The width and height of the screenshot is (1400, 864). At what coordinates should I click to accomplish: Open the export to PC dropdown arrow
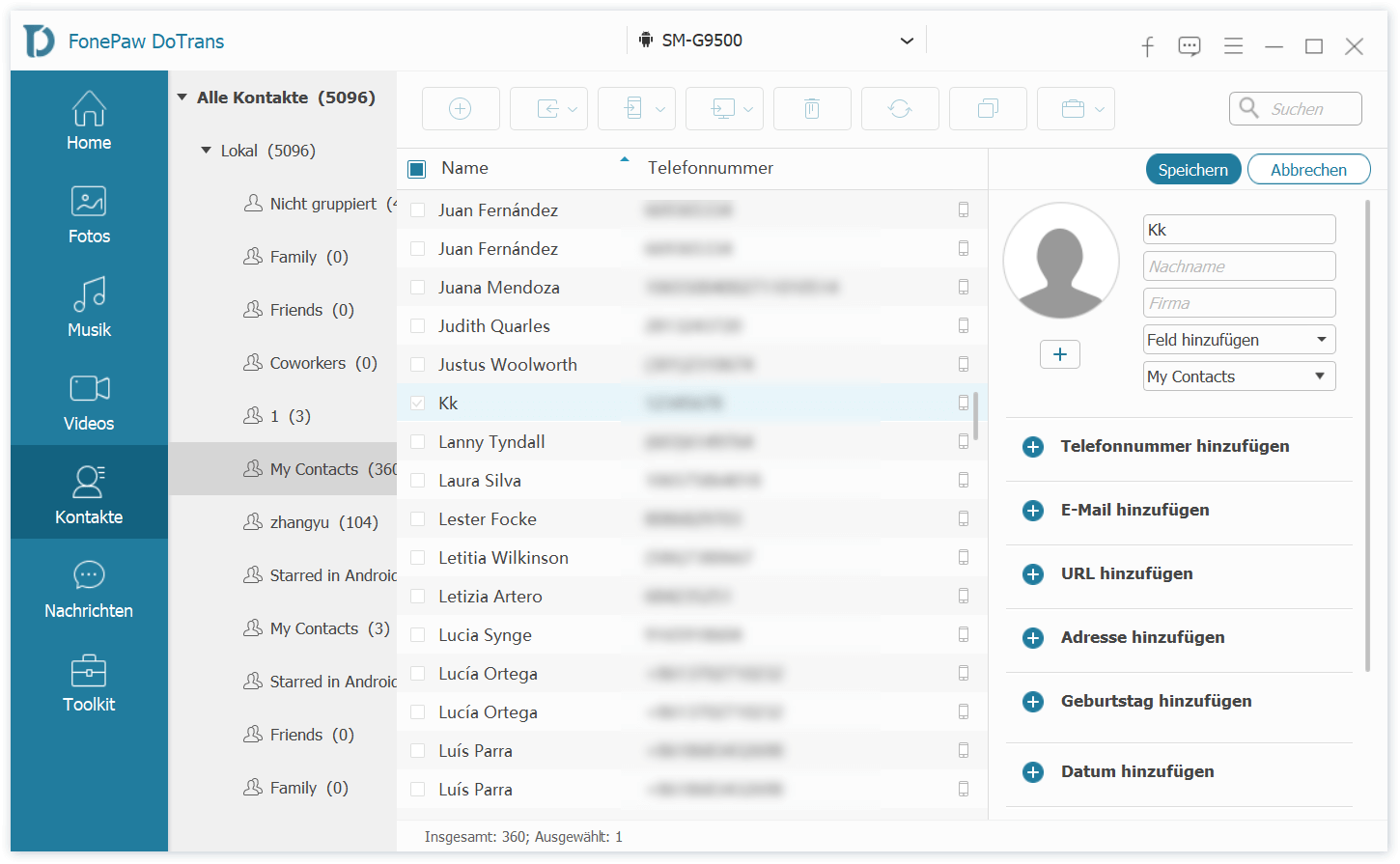click(x=748, y=110)
